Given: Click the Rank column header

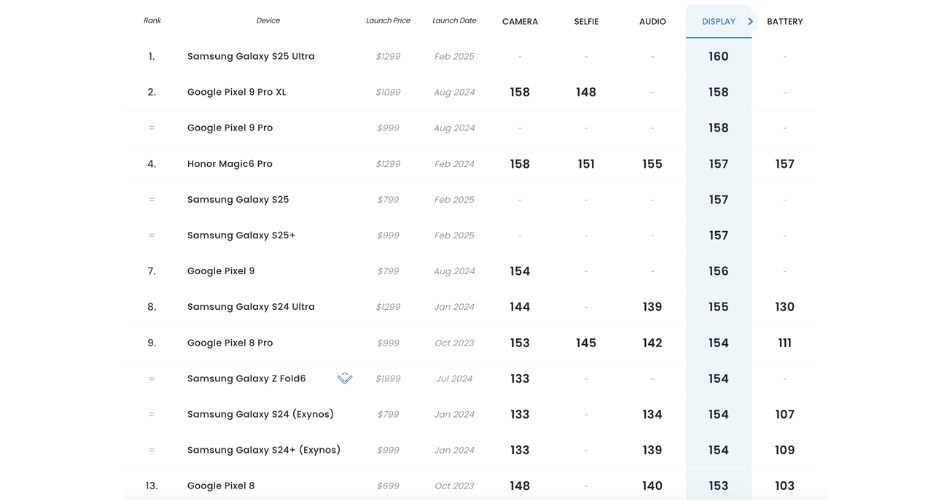Looking at the screenshot, I should 152,21.
